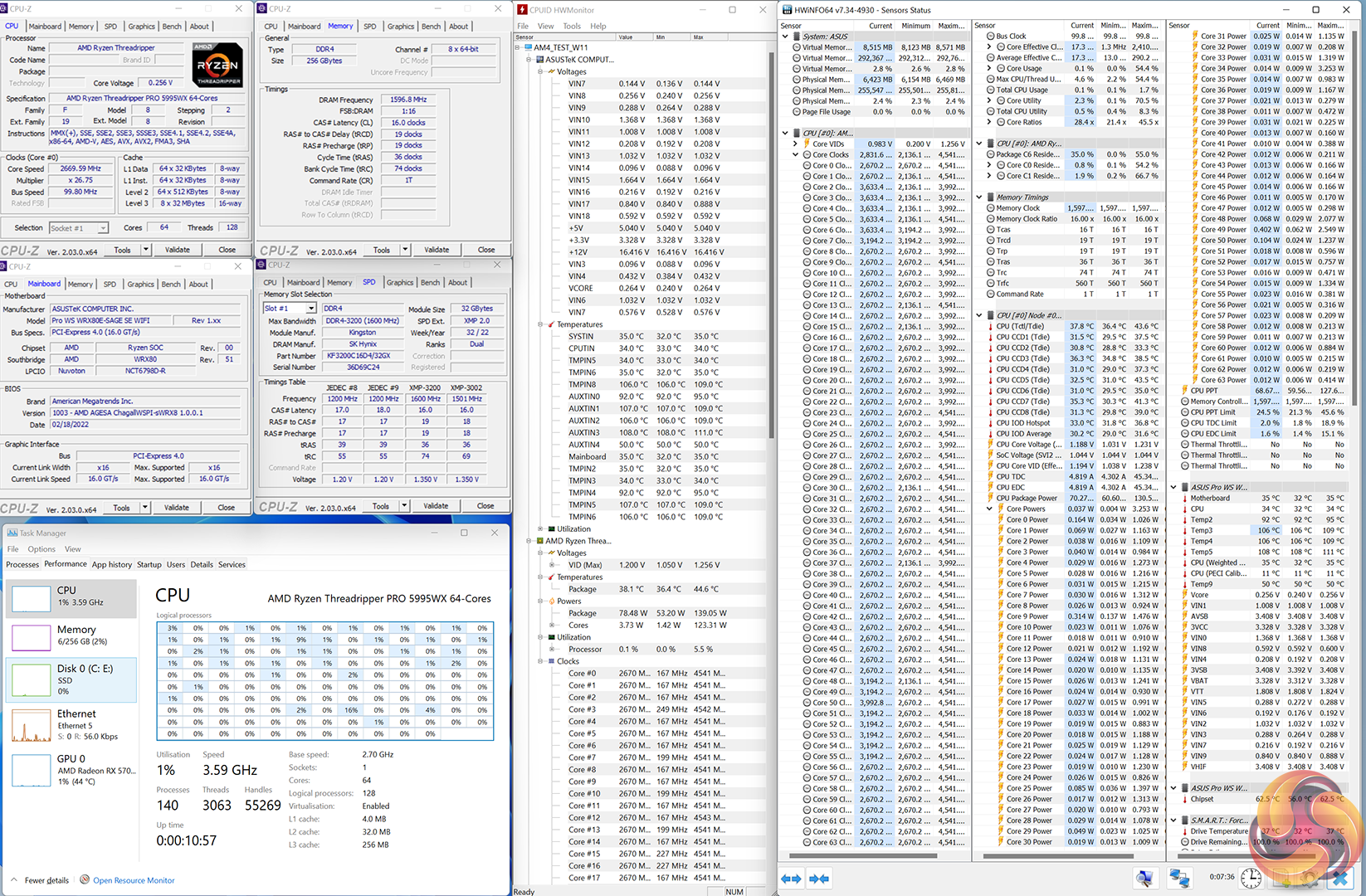Click the Ryzen Threadripper logo in CPU-Z
The width and height of the screenshot is (1366, 896).
pos(217,65)
